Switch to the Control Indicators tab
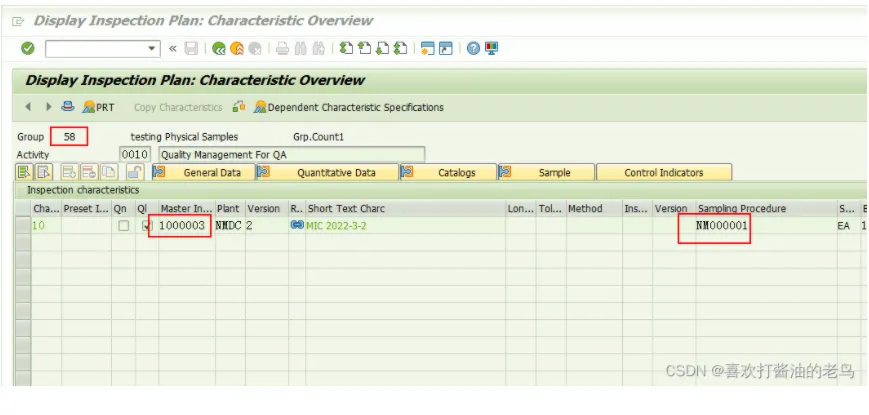 (664, 172)
